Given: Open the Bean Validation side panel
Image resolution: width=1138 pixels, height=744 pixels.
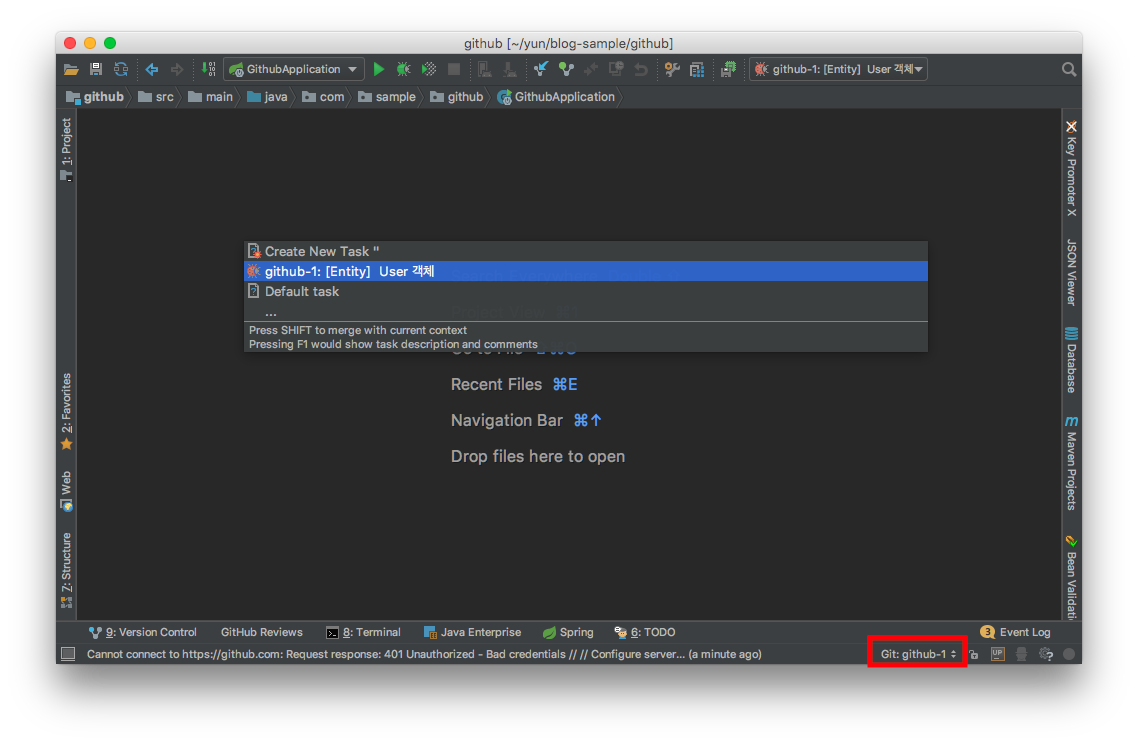Looking at the screenshot, I should 1071,577.
